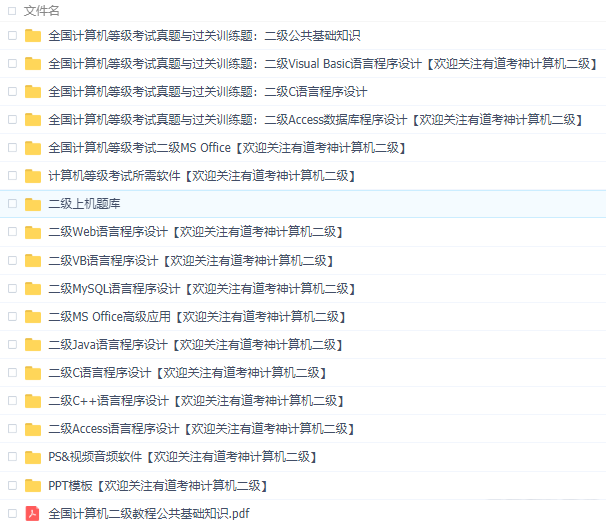606x527 pixels.
Task: Select the 二级上机题库 row checkbox
Action: 12,204
